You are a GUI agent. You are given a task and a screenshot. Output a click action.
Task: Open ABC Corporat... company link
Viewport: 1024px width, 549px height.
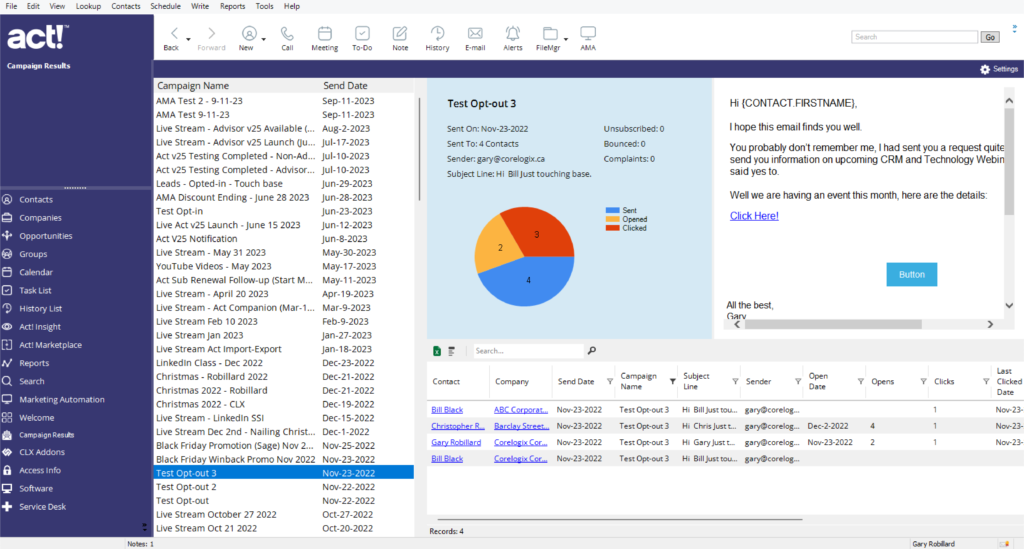point(520,410)
